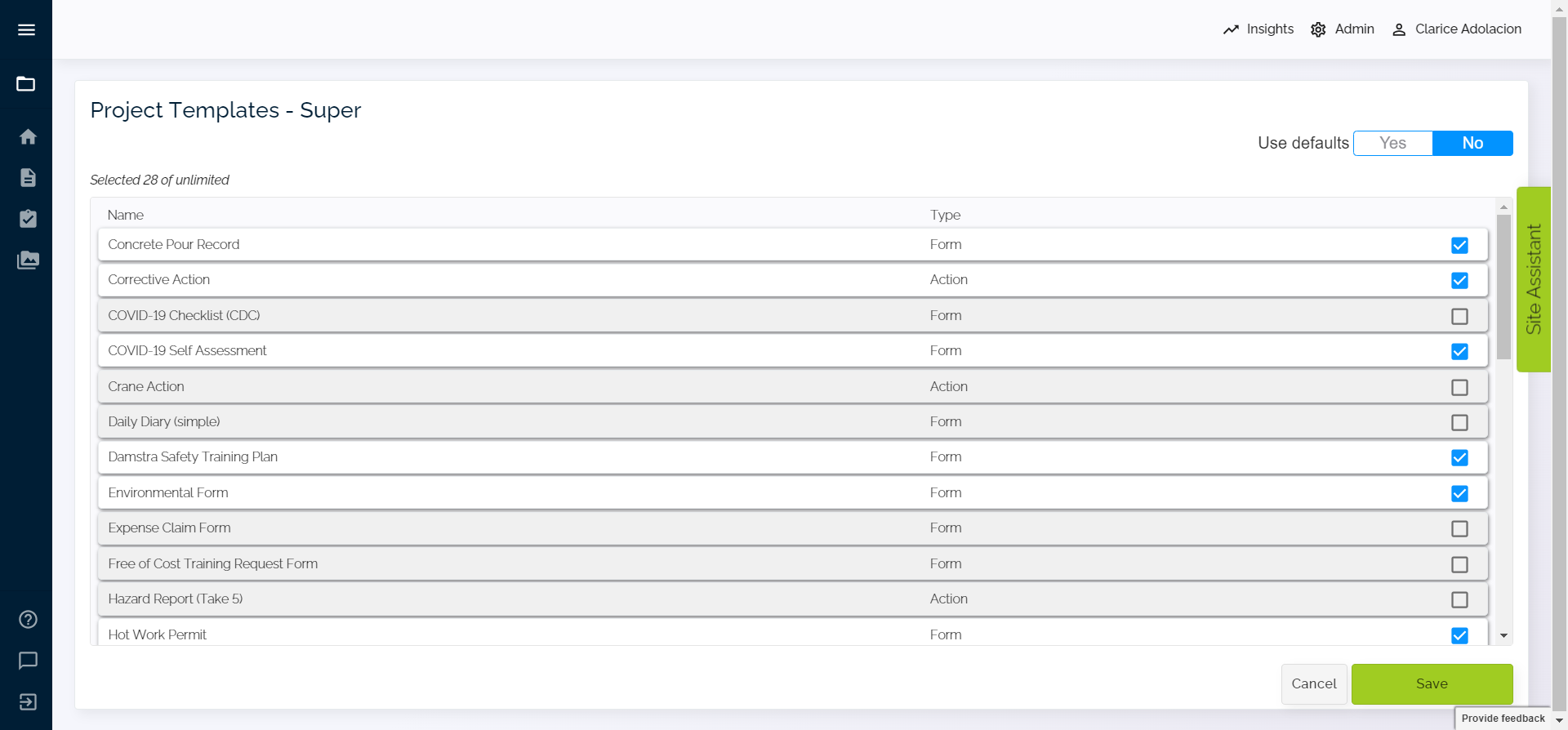Image resolution: width=1568 pixels, height=730 pixels.
Task: Check the COVID-19 Checklist (CDC) checkbox
Action: tap(1459, 317)
